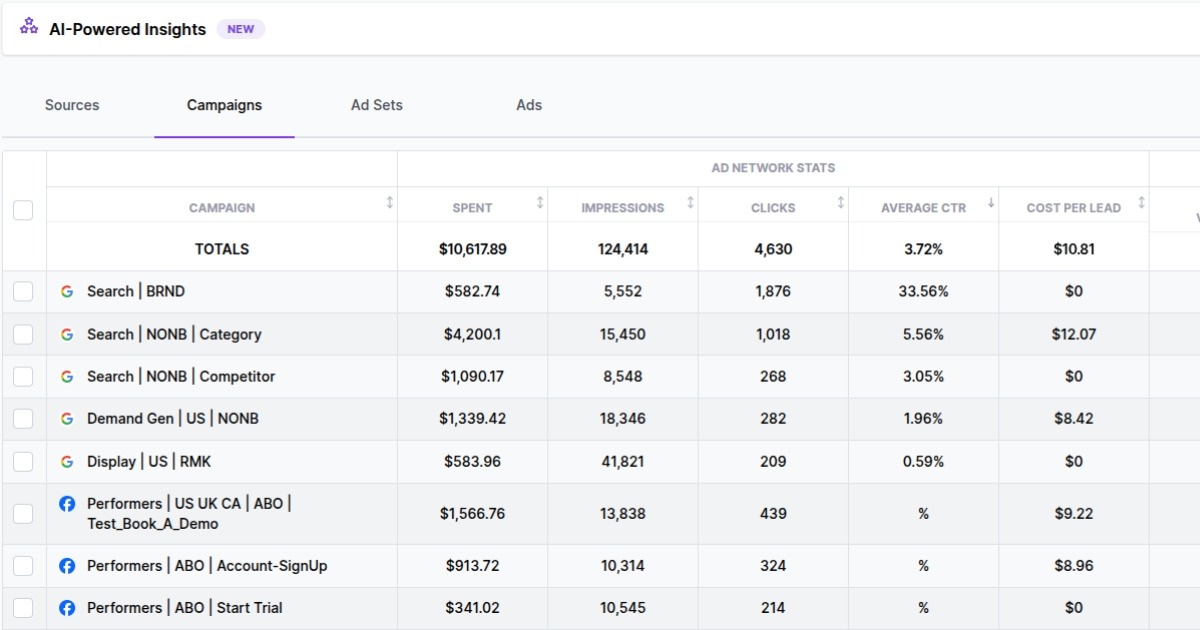Click the AVERAGE CTR header label
The width and height of the screenshot is (1200, 630).
923,208
